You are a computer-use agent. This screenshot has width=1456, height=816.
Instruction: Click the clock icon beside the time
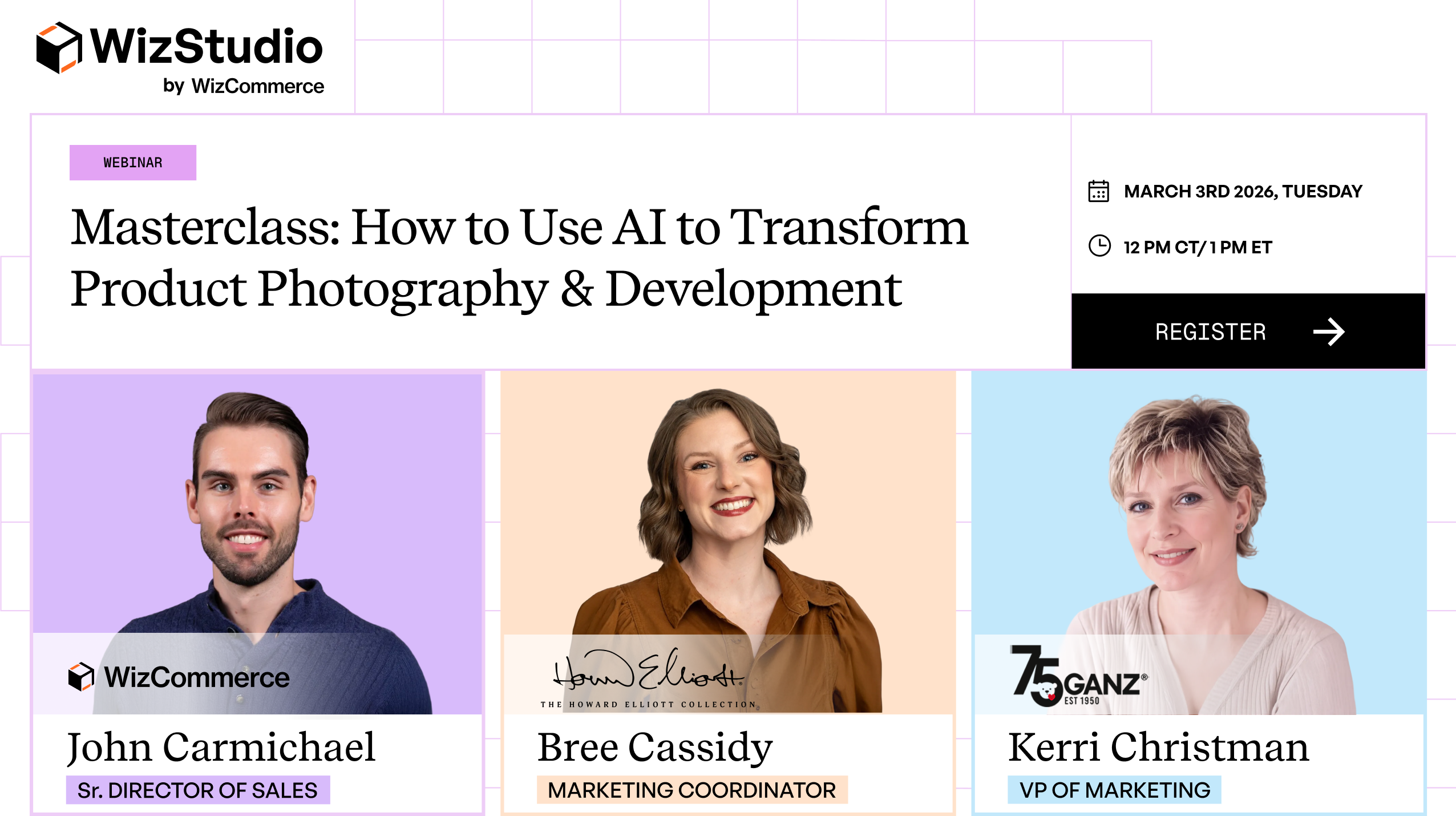point(1099,247)
